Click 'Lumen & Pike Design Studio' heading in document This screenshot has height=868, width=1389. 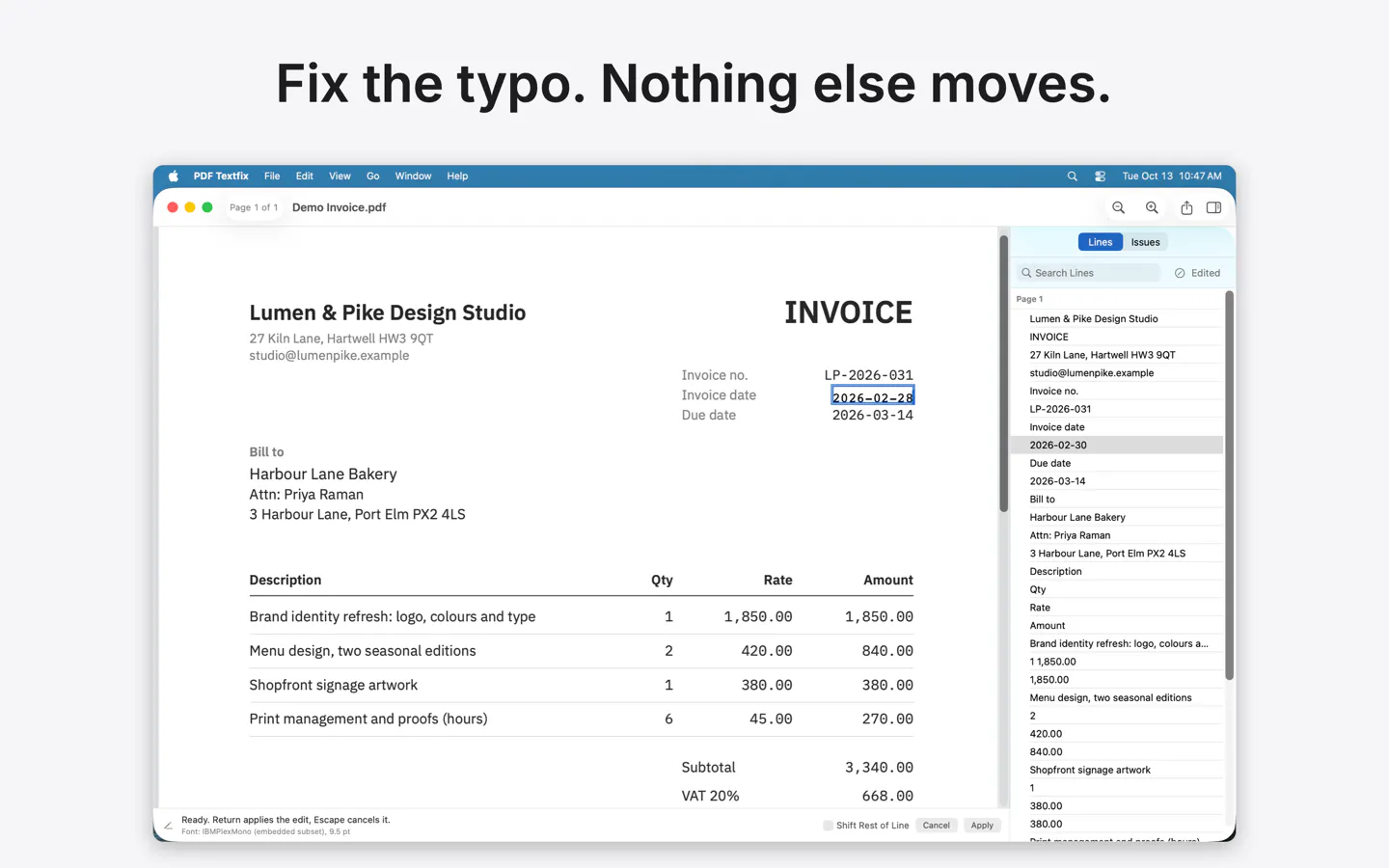(x=388, y=312)
